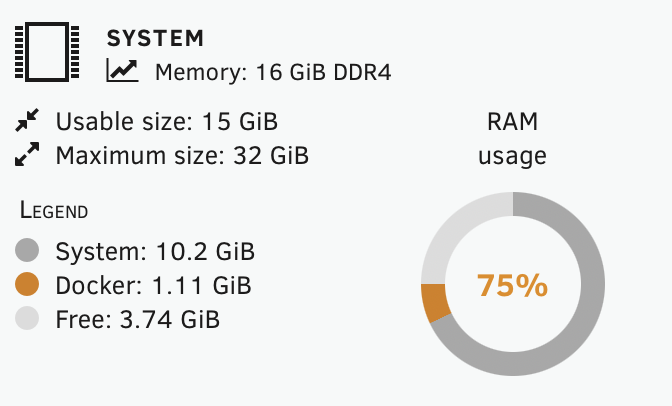Select the gray System legend circle
This screenshot has width=672, height=406.
[x=27, y=250]
